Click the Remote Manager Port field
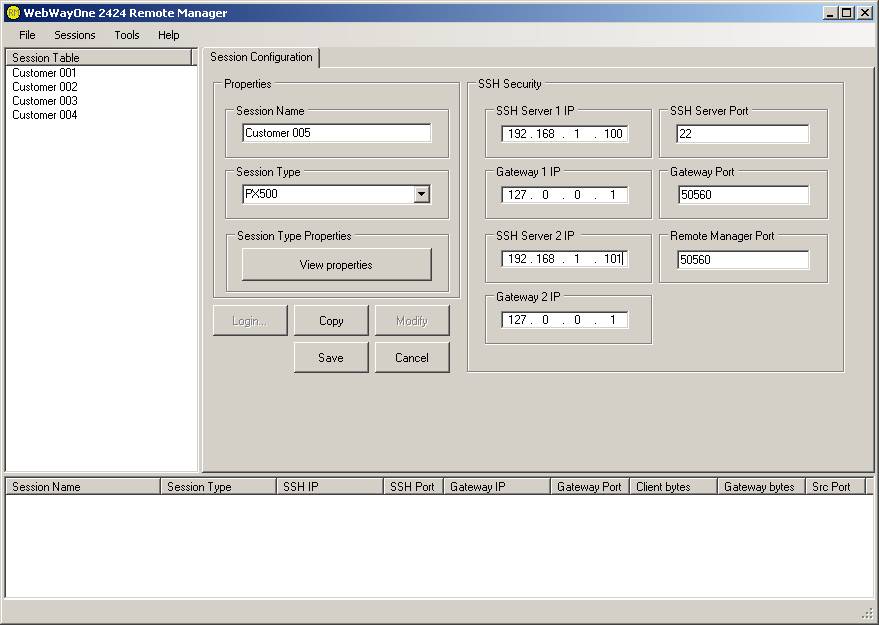Screen dimensions: 879x625 coord(742,260)
